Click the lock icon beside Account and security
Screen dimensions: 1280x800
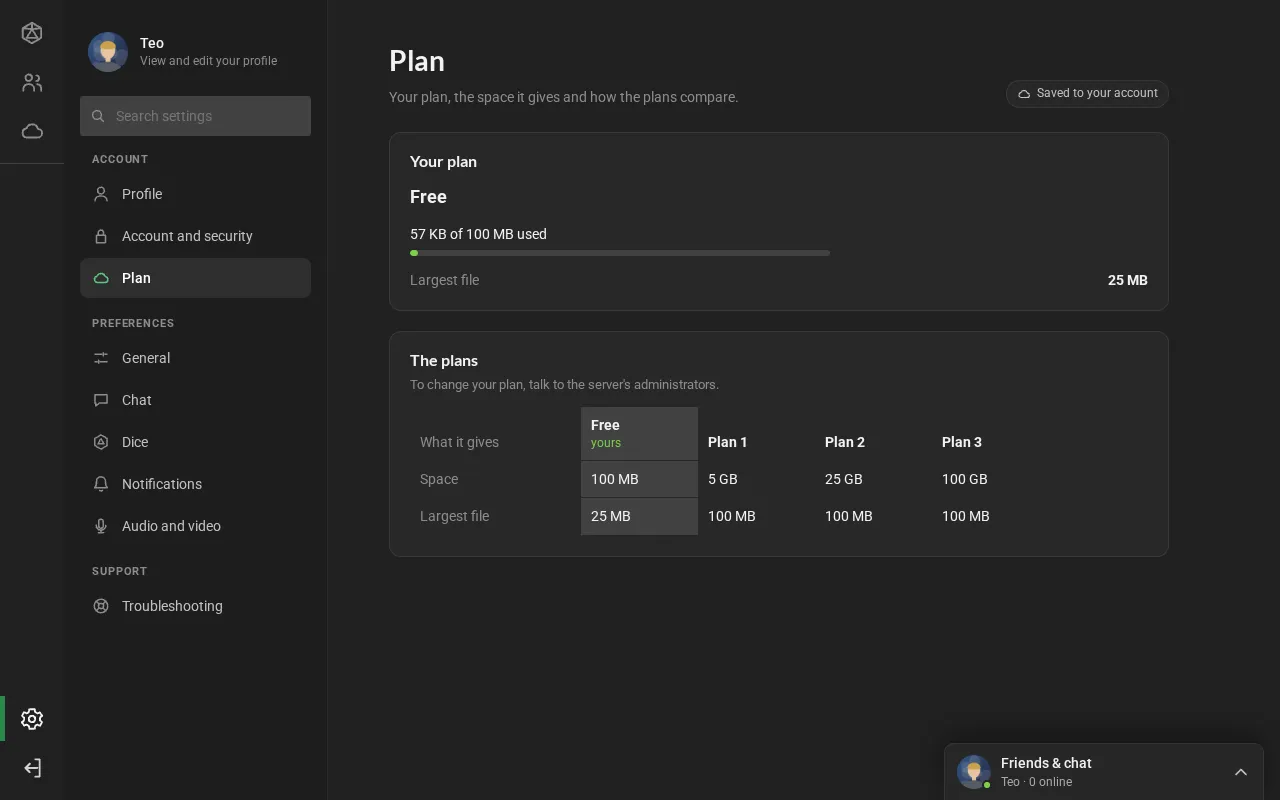point(101,236)
